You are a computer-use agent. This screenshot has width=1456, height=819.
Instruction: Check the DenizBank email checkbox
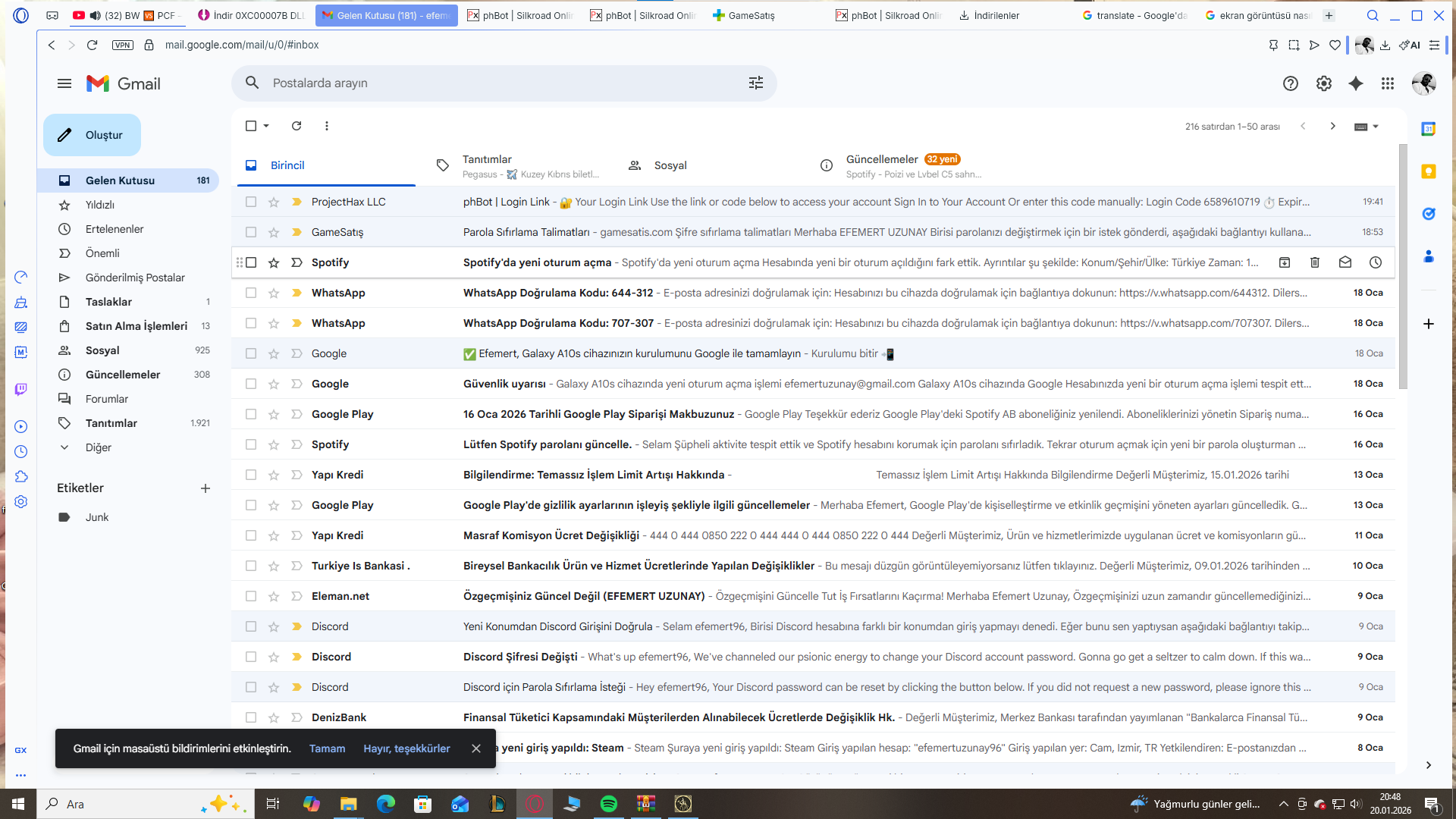(251, 717)
